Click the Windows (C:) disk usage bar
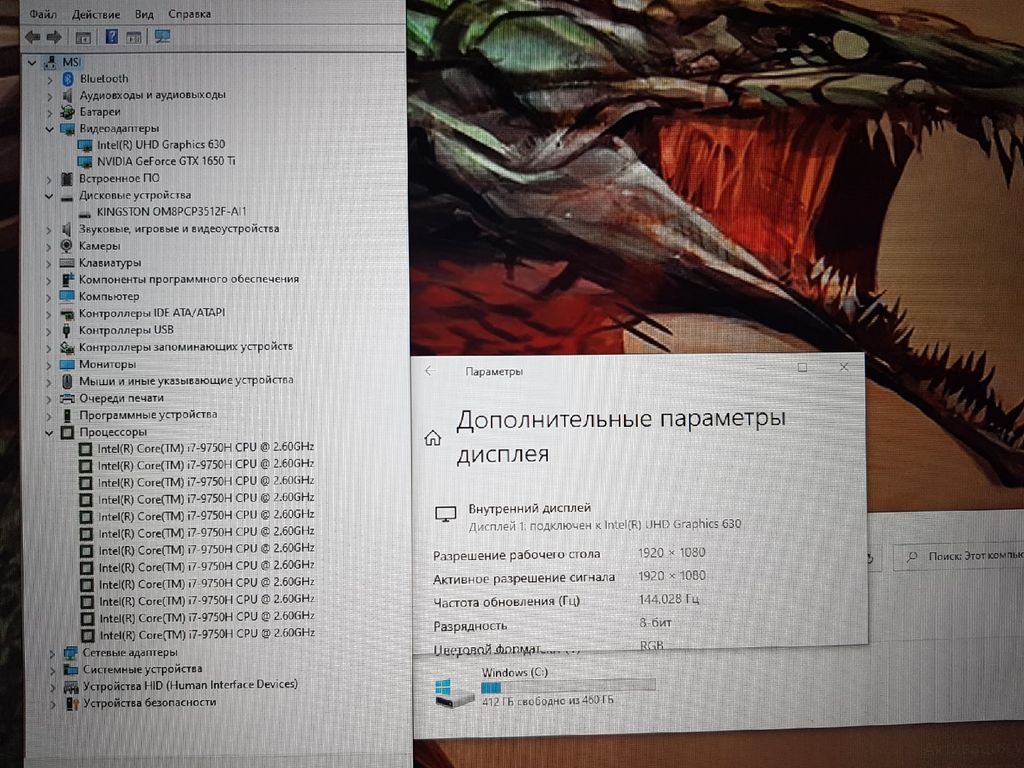Viewport: 1024px width, 768px height. [568, 686]
